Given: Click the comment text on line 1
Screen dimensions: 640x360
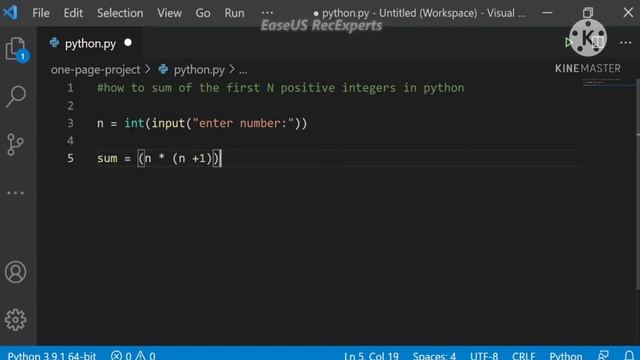Looking at the screenshot, I should 280,88.
